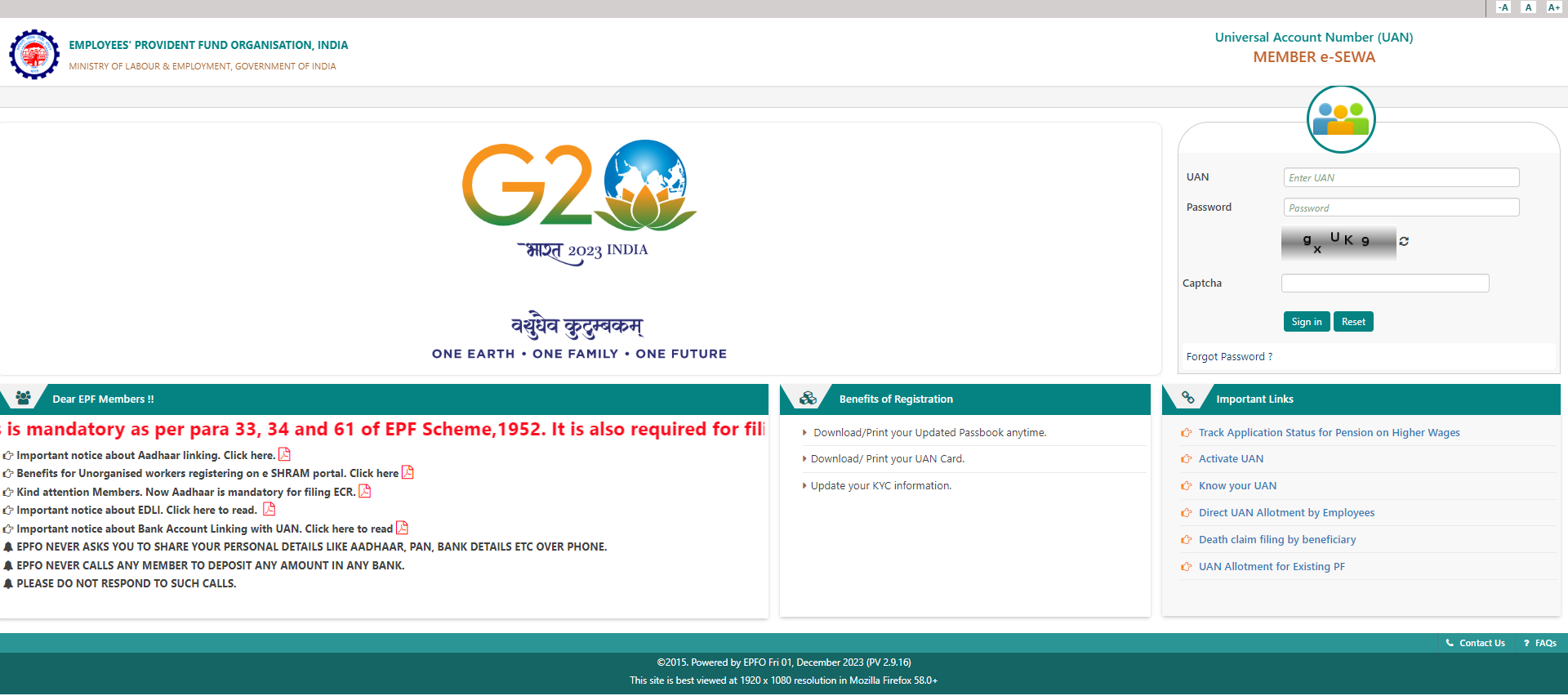Viewport: 1568px width, 696px height.
Task: Click the Contact Us phone icon
Action: click(1450, 643)
